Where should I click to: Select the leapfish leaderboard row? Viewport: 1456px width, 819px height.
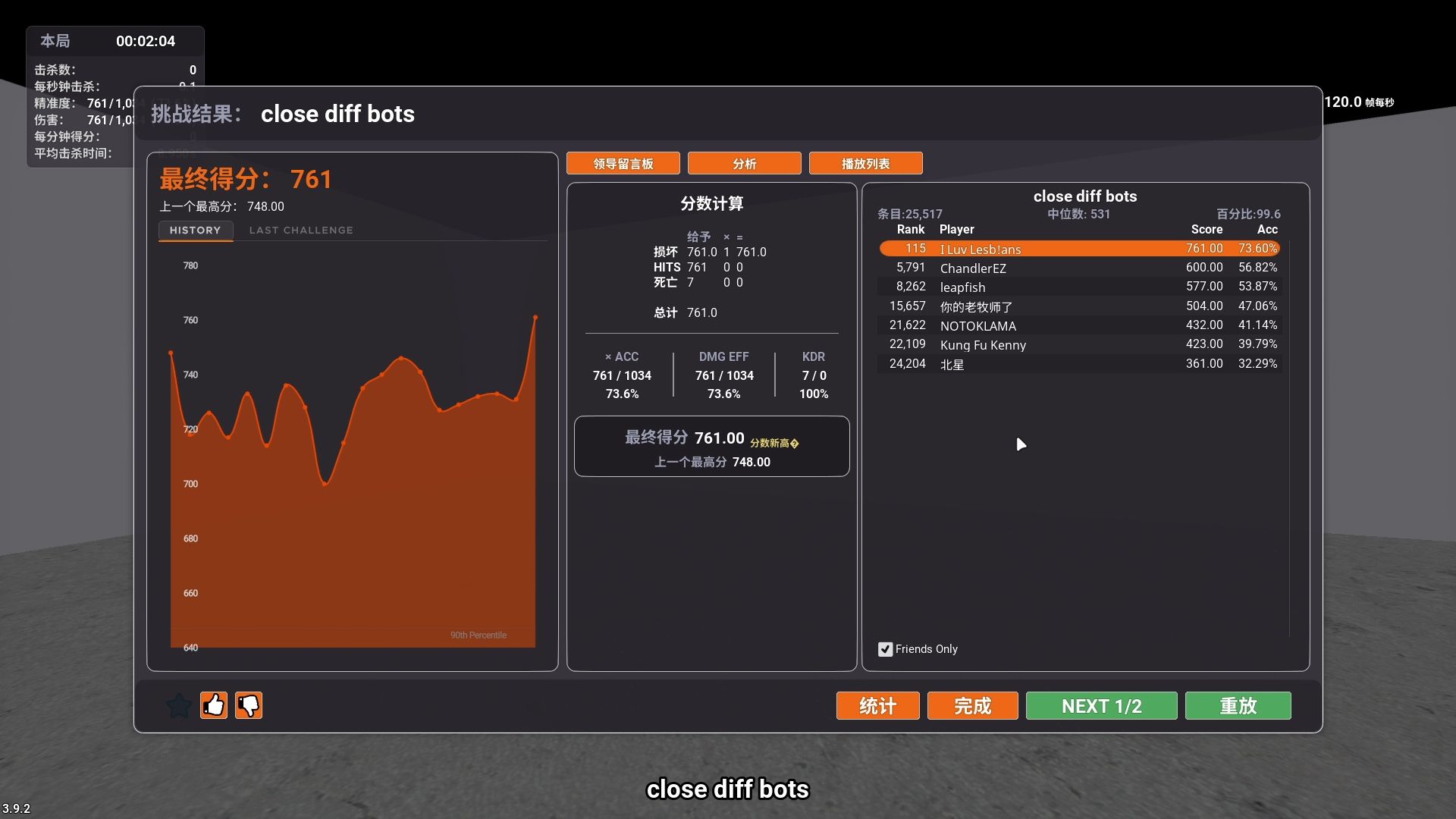(1080, 287)
